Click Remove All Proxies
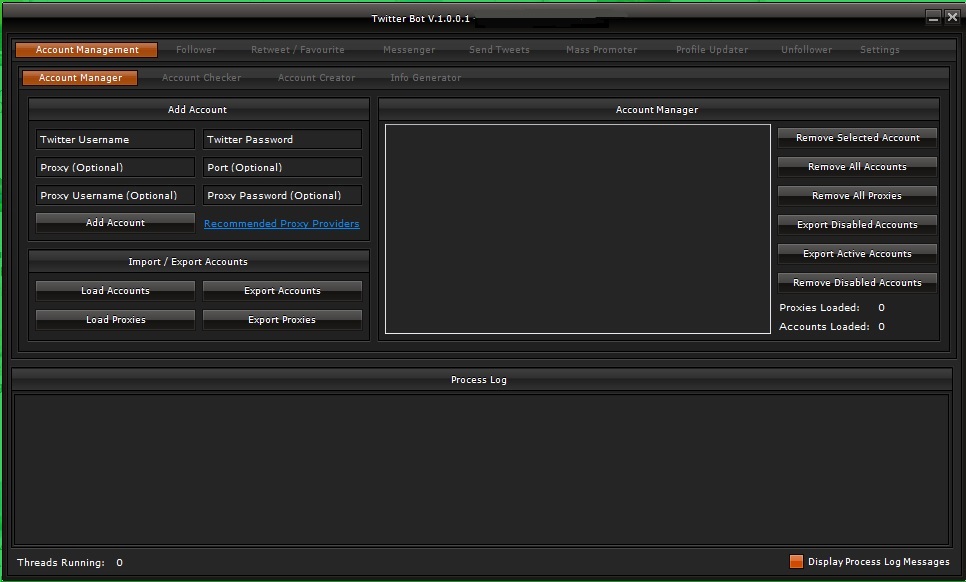The image size is (966, 582). tap(857, 196)
